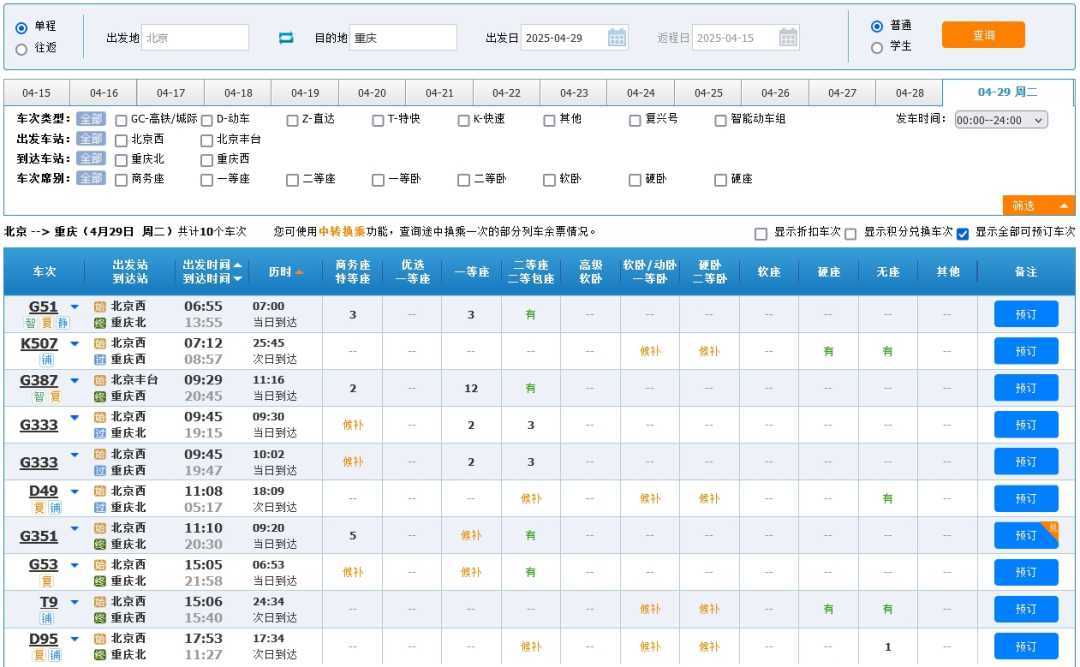The width and height of the screenshot is (1080, 667).
Task: Open the 发车时间 time range dropdown
Action: (1001, 120)
